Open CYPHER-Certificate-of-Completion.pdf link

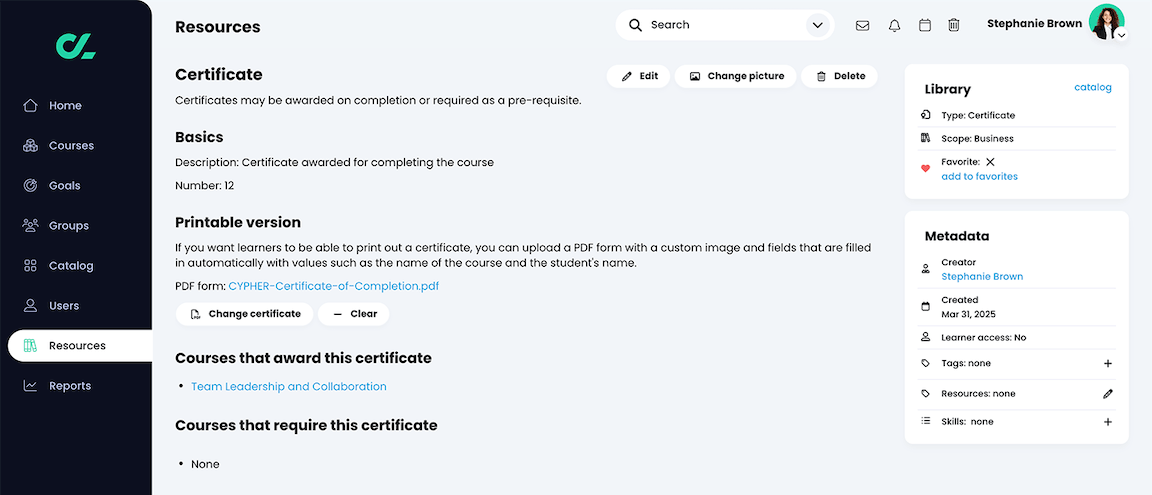pyautogui.click(x=334, y=286)
